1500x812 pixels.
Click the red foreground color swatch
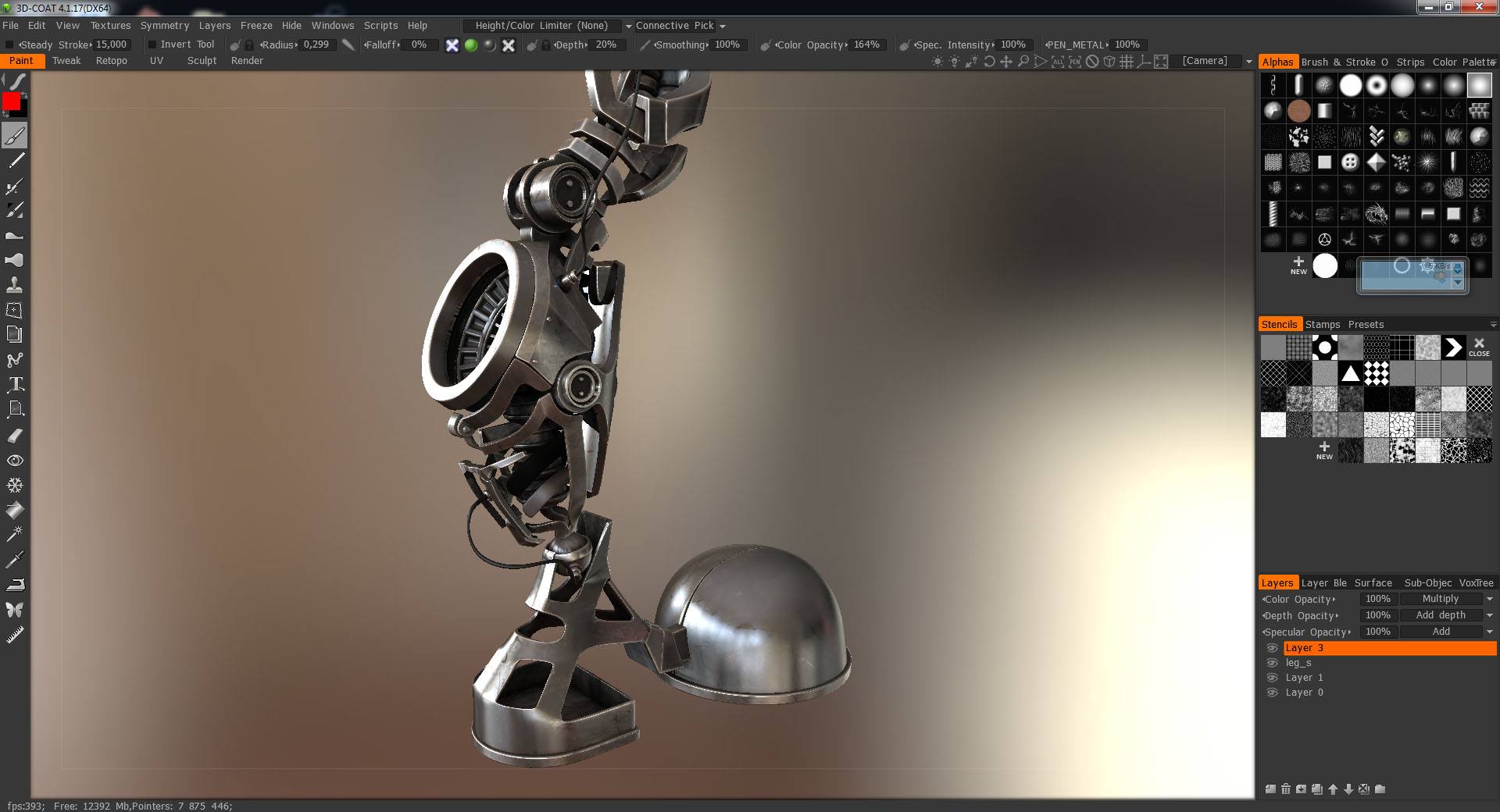[x=11, y=101]
